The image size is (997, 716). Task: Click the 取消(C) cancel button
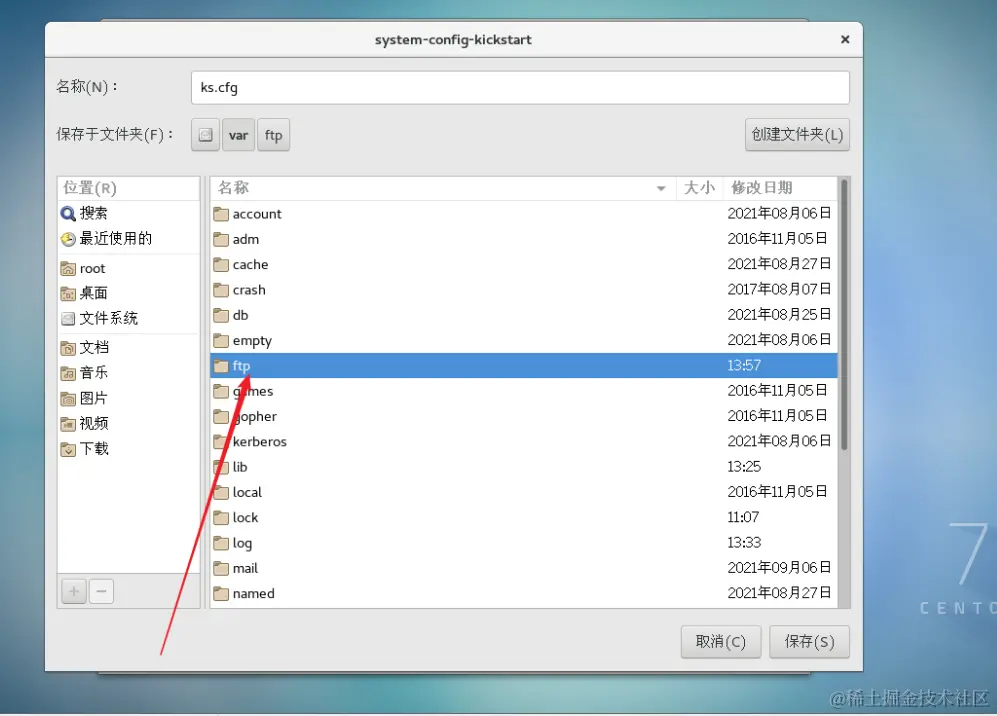(720, 642)
